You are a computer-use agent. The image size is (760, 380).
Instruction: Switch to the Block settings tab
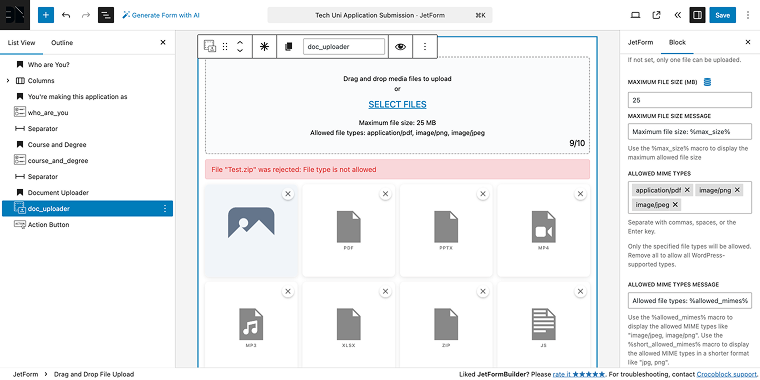(677, 42)
